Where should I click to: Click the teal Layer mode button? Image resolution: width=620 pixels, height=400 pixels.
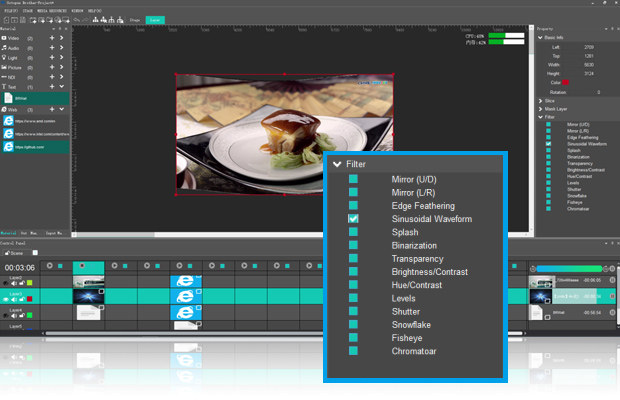[x=155, y=20]
